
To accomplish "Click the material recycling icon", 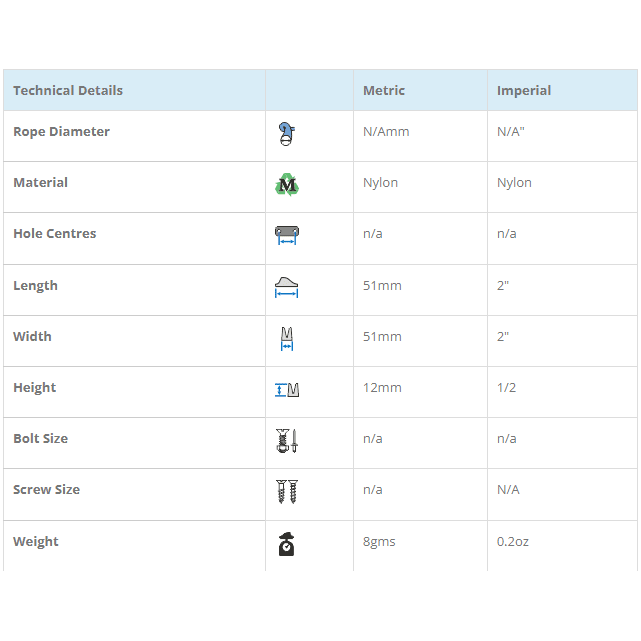I will 287,184.
